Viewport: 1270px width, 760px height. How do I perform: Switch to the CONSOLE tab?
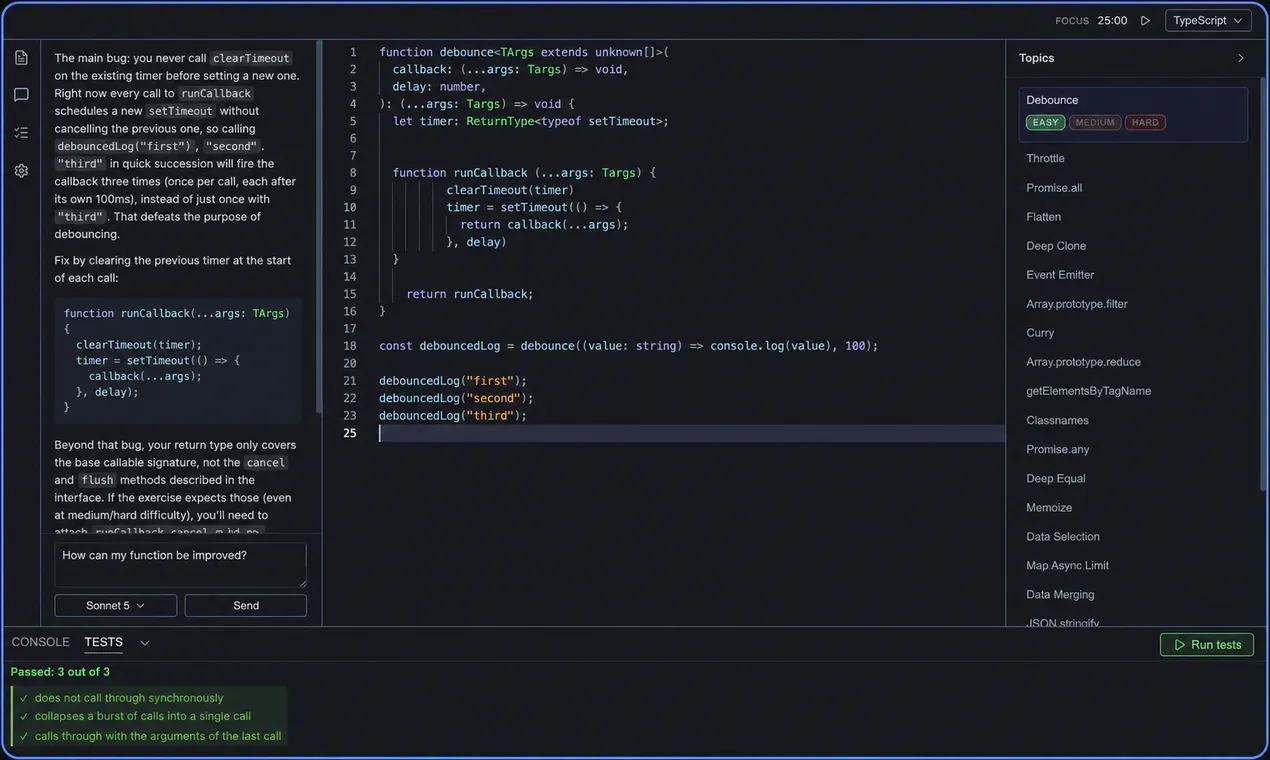(41, 642)
